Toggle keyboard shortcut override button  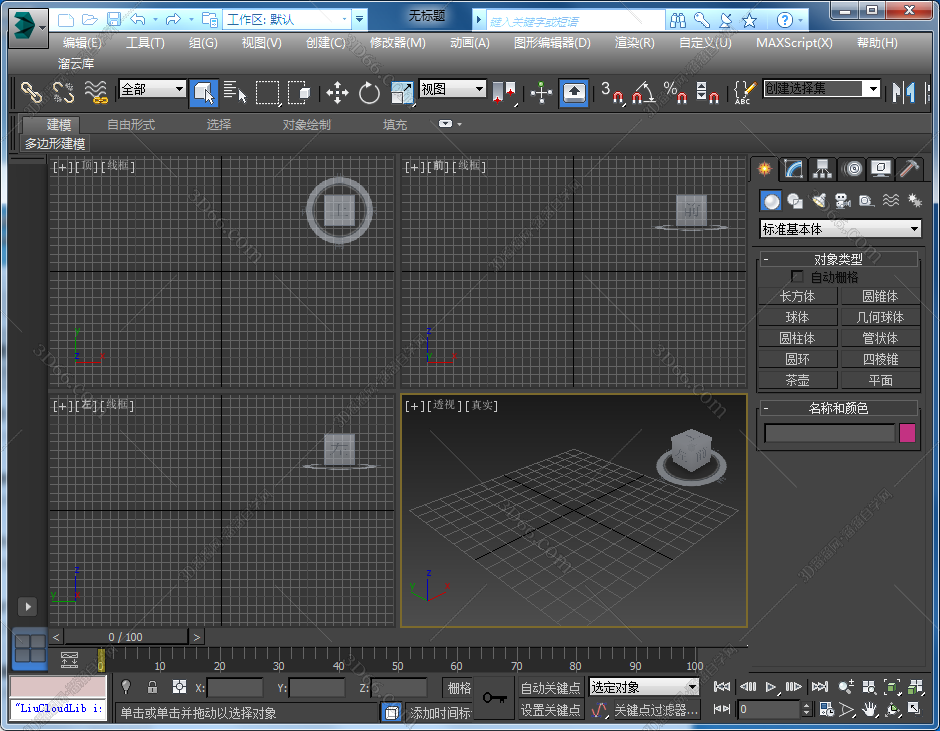[574, 93]
